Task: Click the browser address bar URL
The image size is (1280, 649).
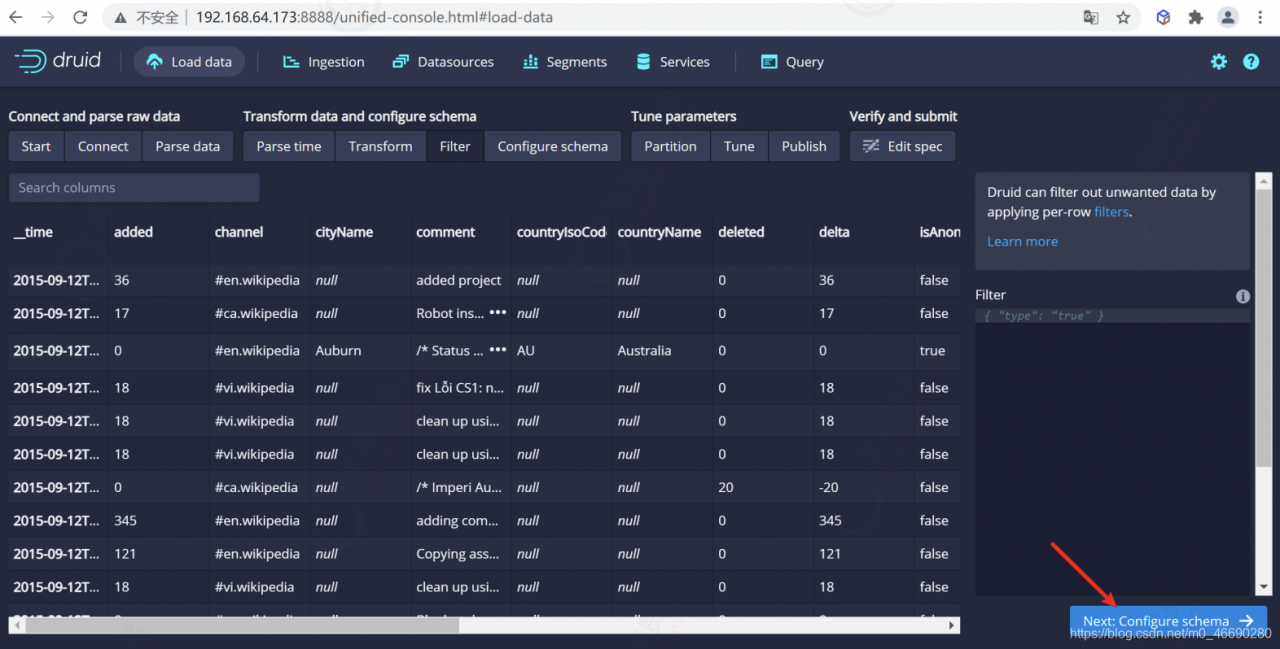Action: [374, 17]
